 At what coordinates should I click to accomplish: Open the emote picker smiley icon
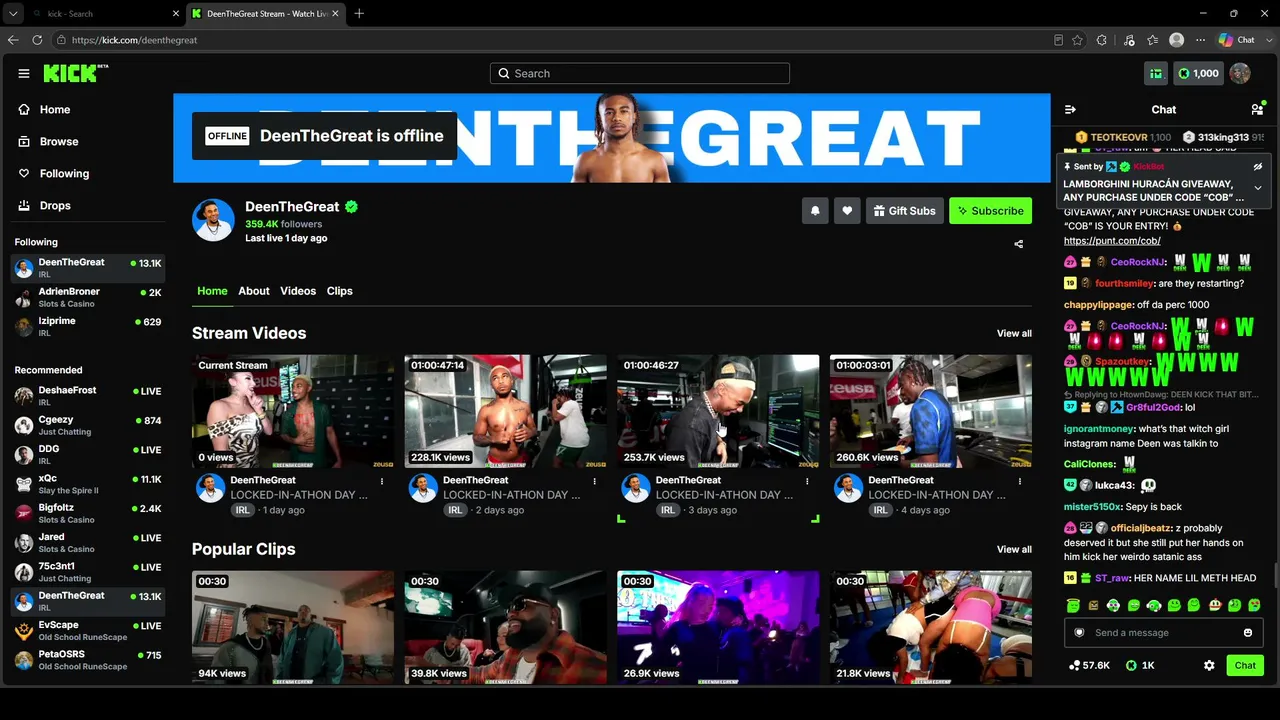[x=1248, y=632]
